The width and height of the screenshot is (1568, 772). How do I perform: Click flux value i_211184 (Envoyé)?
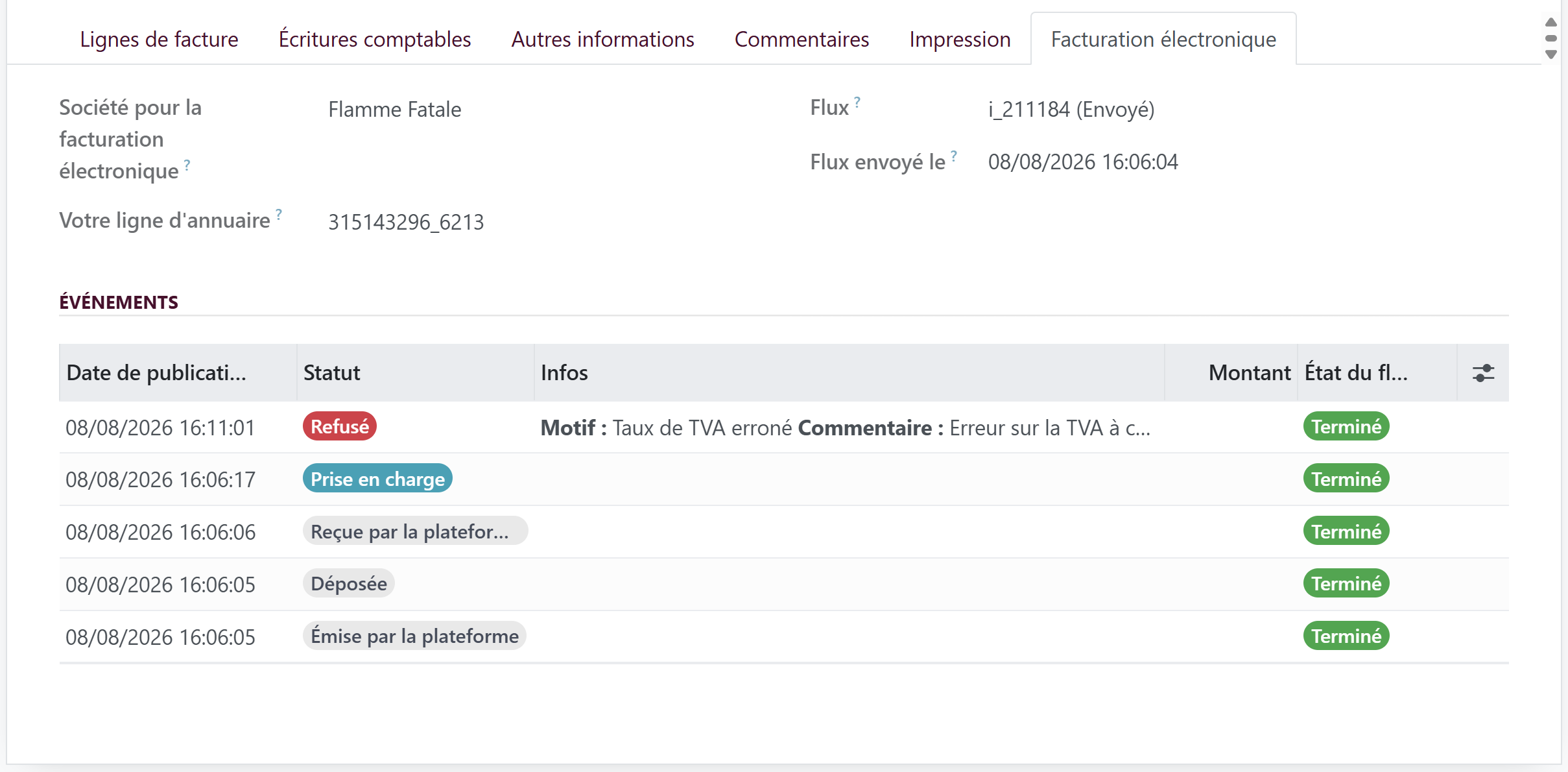coord(1071,109)
